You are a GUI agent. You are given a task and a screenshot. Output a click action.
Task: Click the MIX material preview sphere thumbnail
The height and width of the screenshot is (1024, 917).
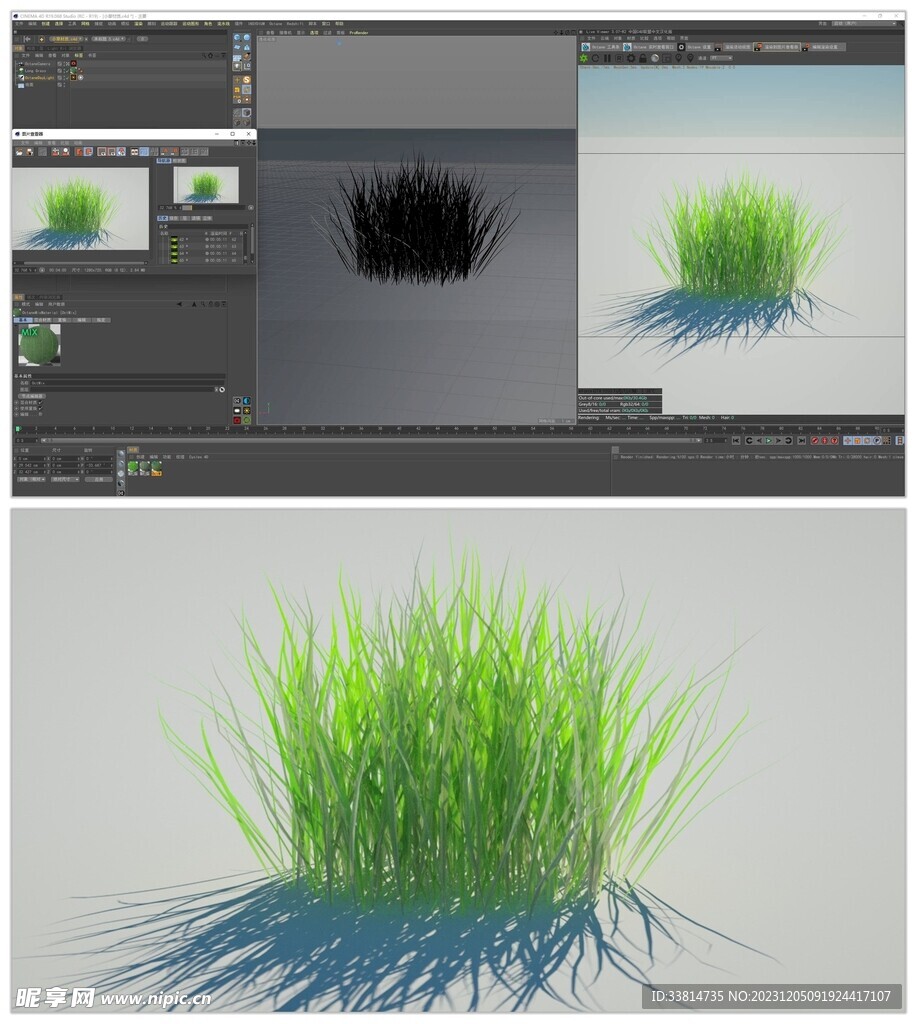(40, 346)
